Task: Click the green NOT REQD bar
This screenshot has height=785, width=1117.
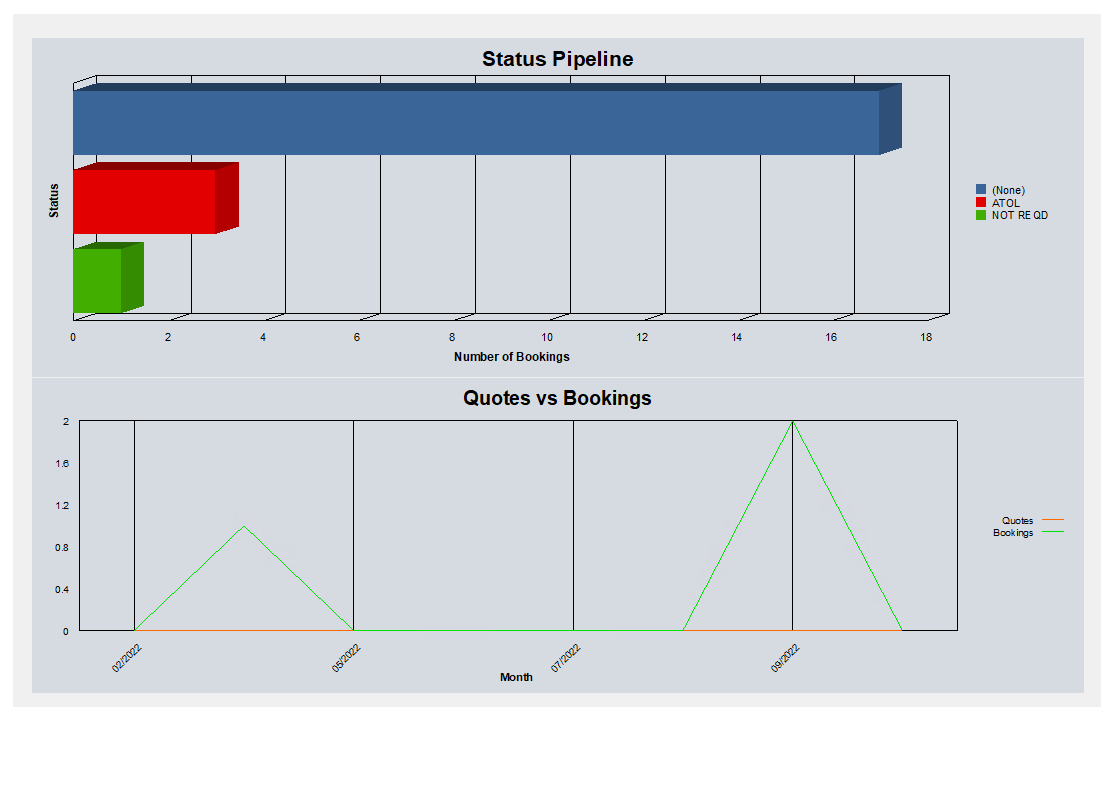Action: pos(108,278)
